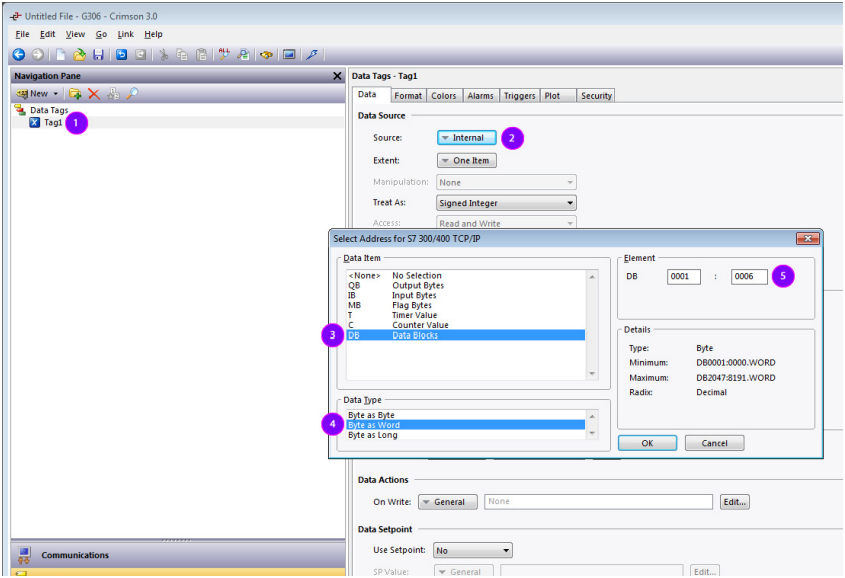Click the find item magnifier icon
The width and height of the screenshot is (845, 578).
pos(243,54)
